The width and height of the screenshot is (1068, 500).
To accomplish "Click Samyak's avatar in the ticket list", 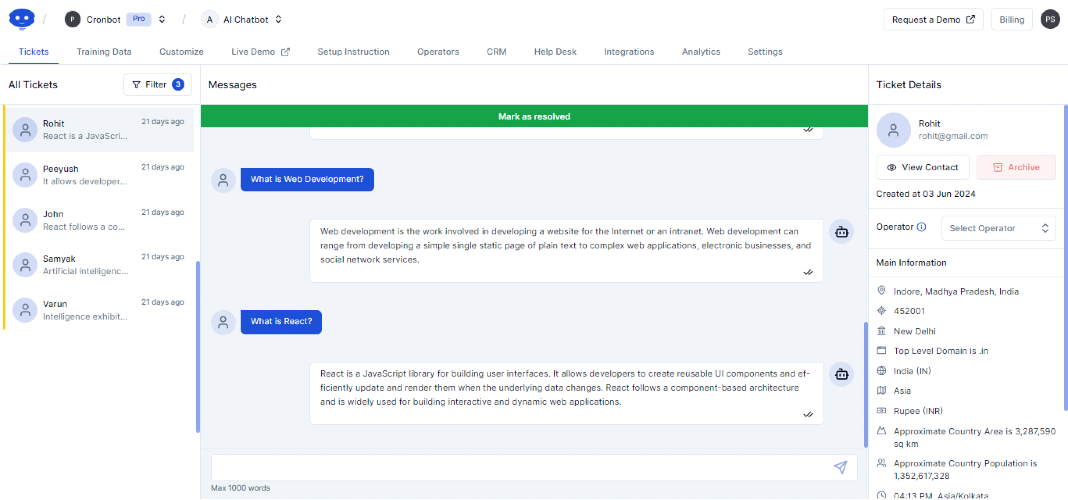I will click(x=25, y=264).
